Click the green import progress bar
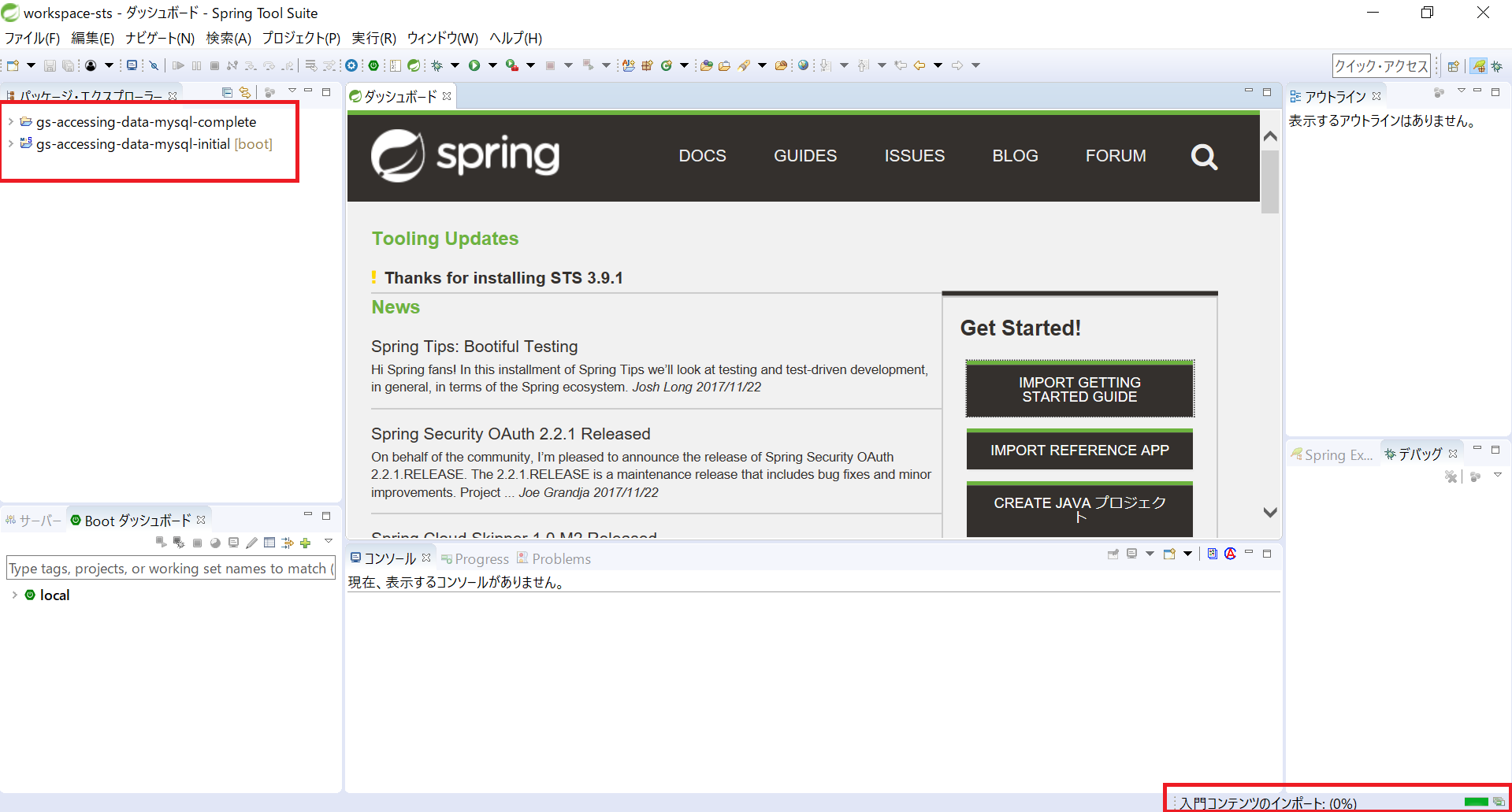 1476,802
